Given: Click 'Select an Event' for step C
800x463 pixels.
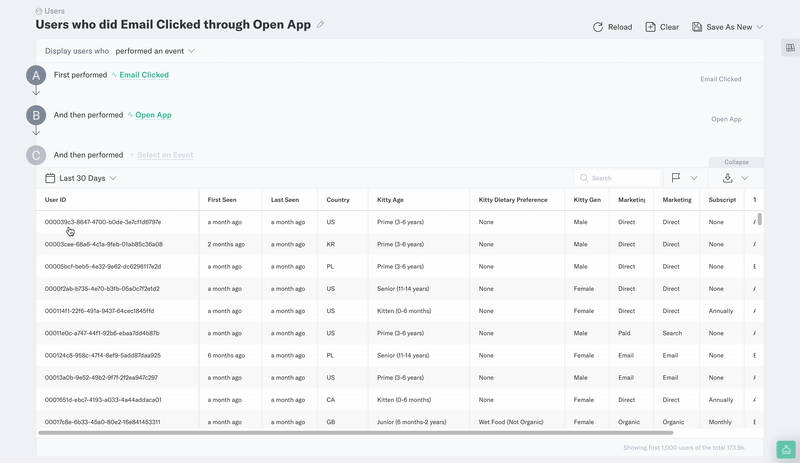Looking at the screenshot, I should (x=165, y=155).
